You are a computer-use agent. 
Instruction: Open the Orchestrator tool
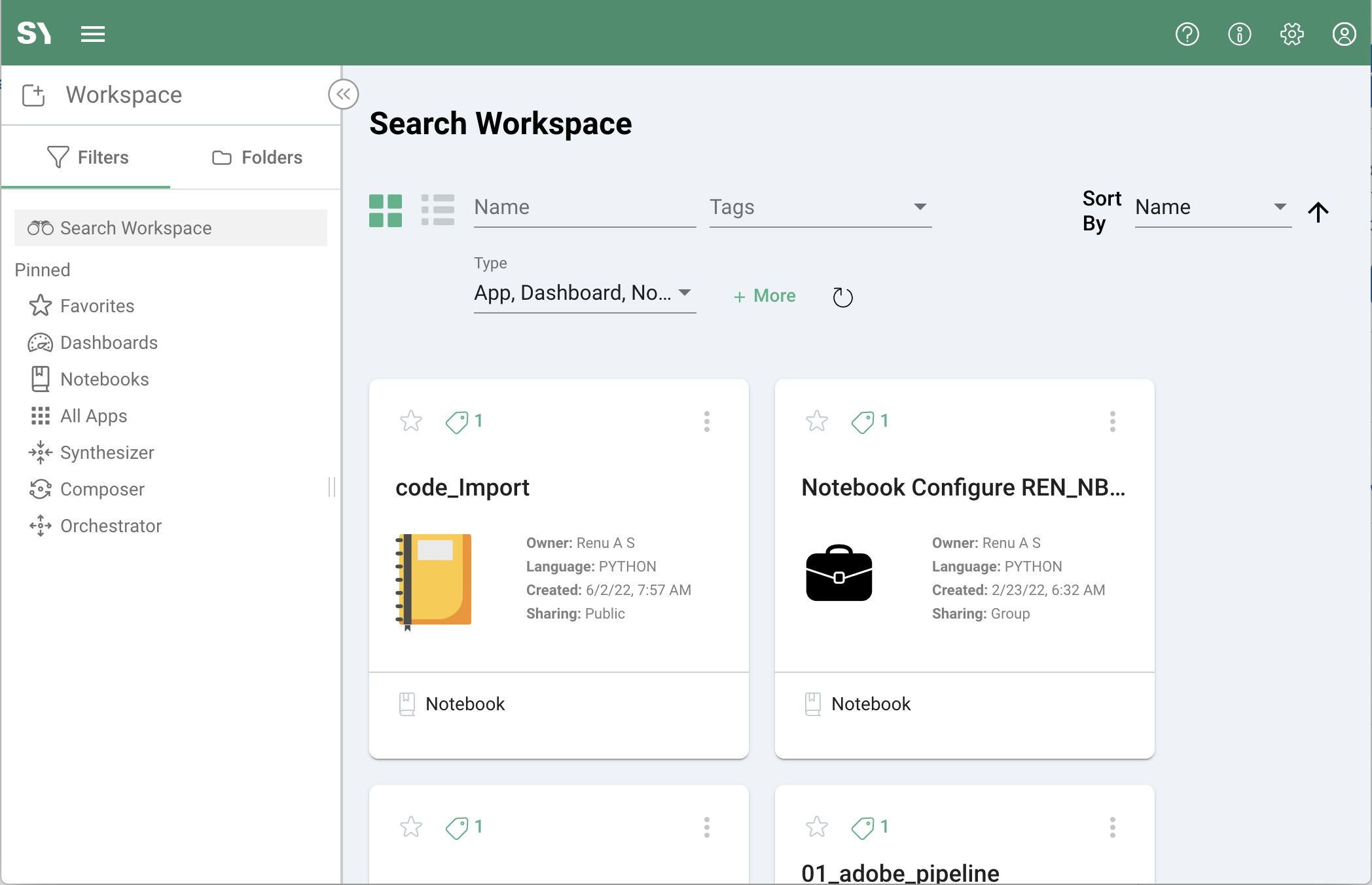(x=111, y=526)
